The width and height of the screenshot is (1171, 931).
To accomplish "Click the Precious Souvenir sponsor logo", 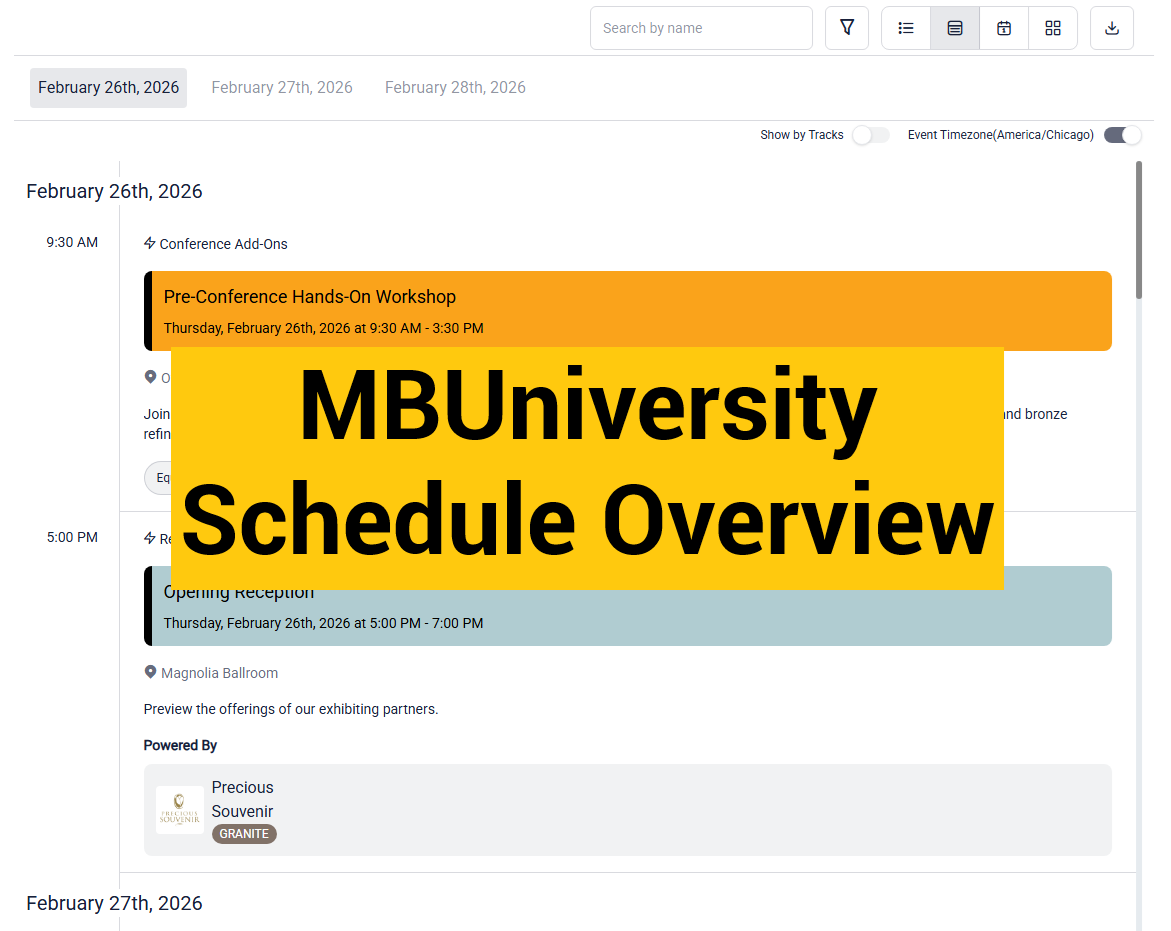I will pos(180,810).
